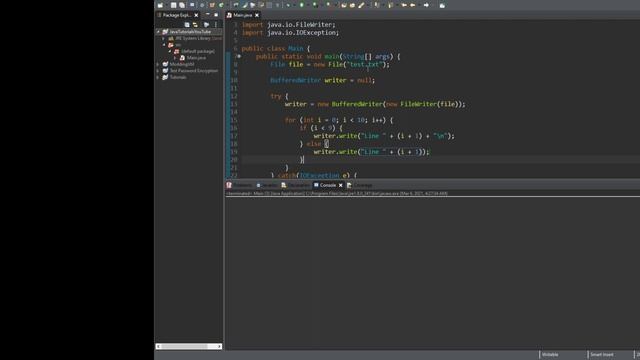This screenshot has height=360, width=640.
Task: Expand the Test Password Encryption project
Action: [x=158, y=71]
